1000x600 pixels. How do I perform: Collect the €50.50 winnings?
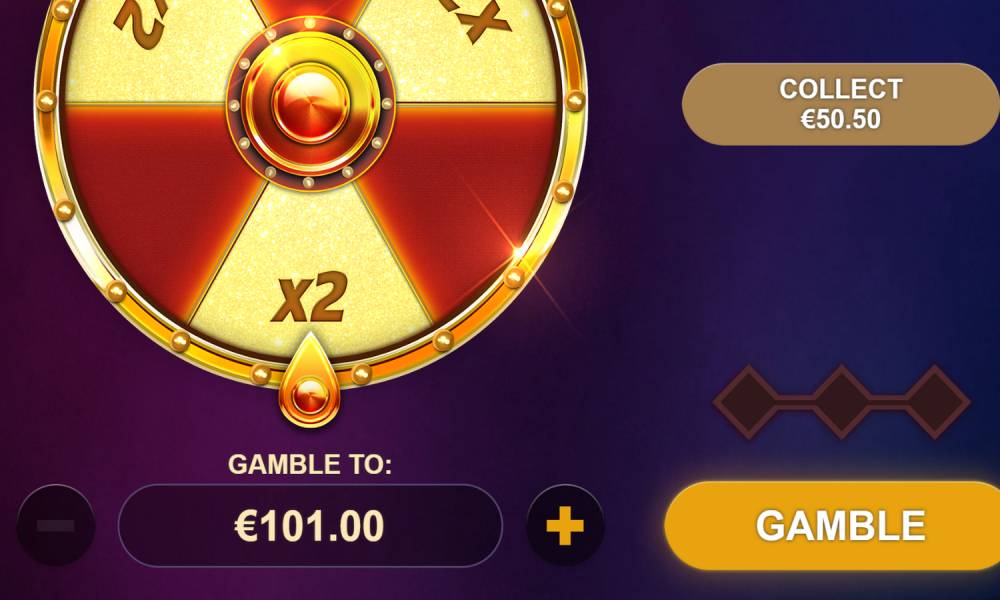pyautogui.click(x=841, y=104)
